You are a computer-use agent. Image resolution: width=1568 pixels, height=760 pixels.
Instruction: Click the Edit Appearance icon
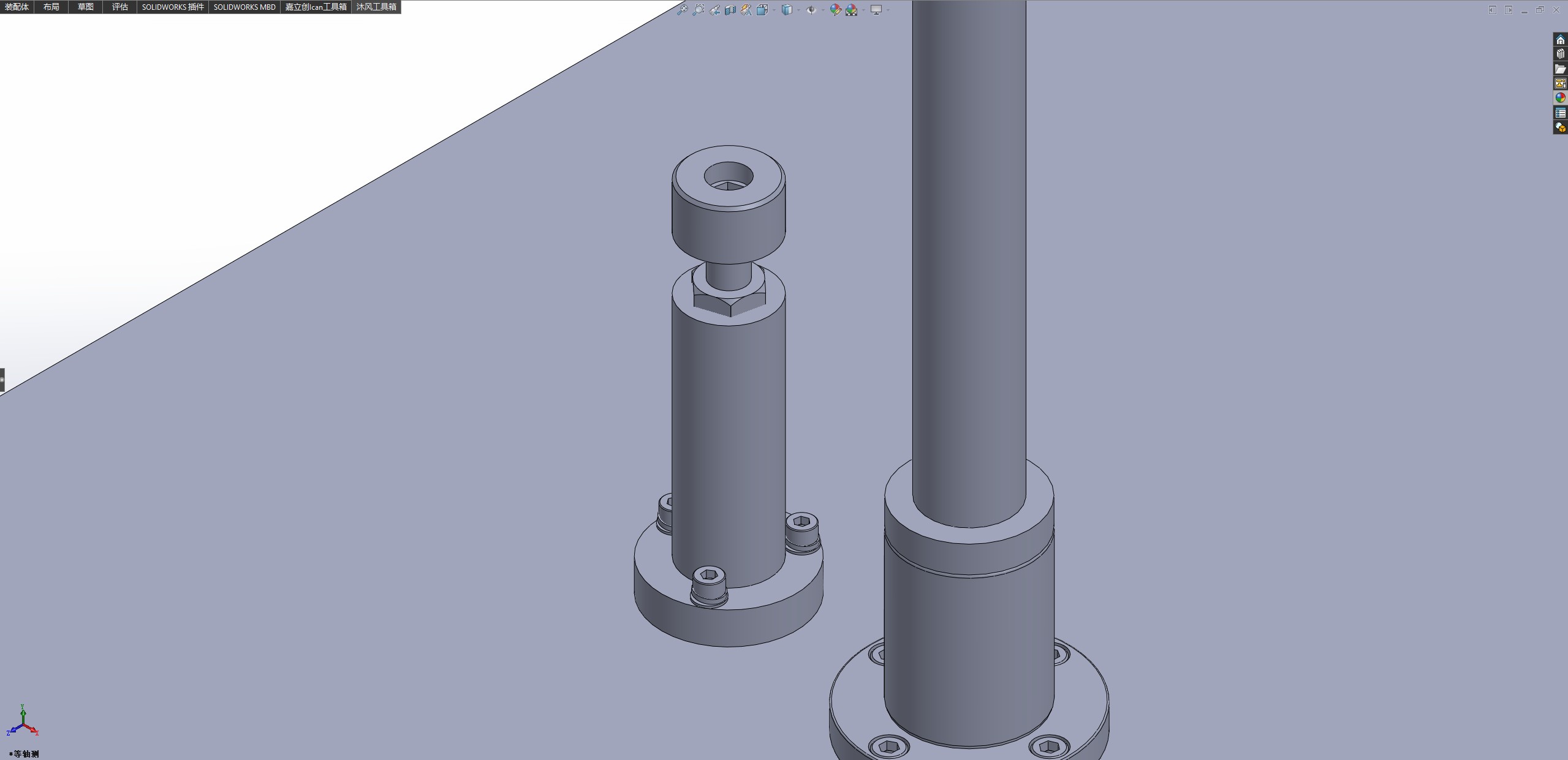point(835,10)
